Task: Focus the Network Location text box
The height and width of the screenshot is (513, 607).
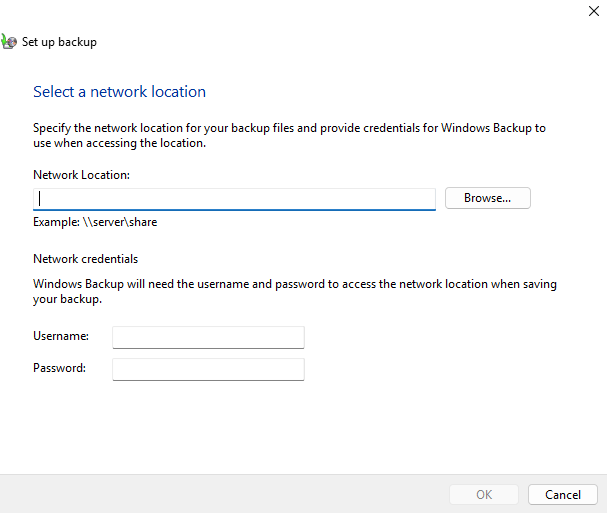Action: tap(234, 198)
